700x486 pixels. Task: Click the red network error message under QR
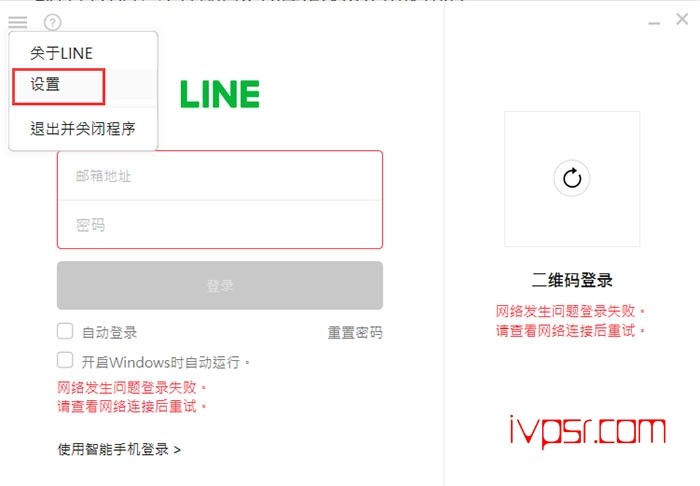tap(571, 320)
